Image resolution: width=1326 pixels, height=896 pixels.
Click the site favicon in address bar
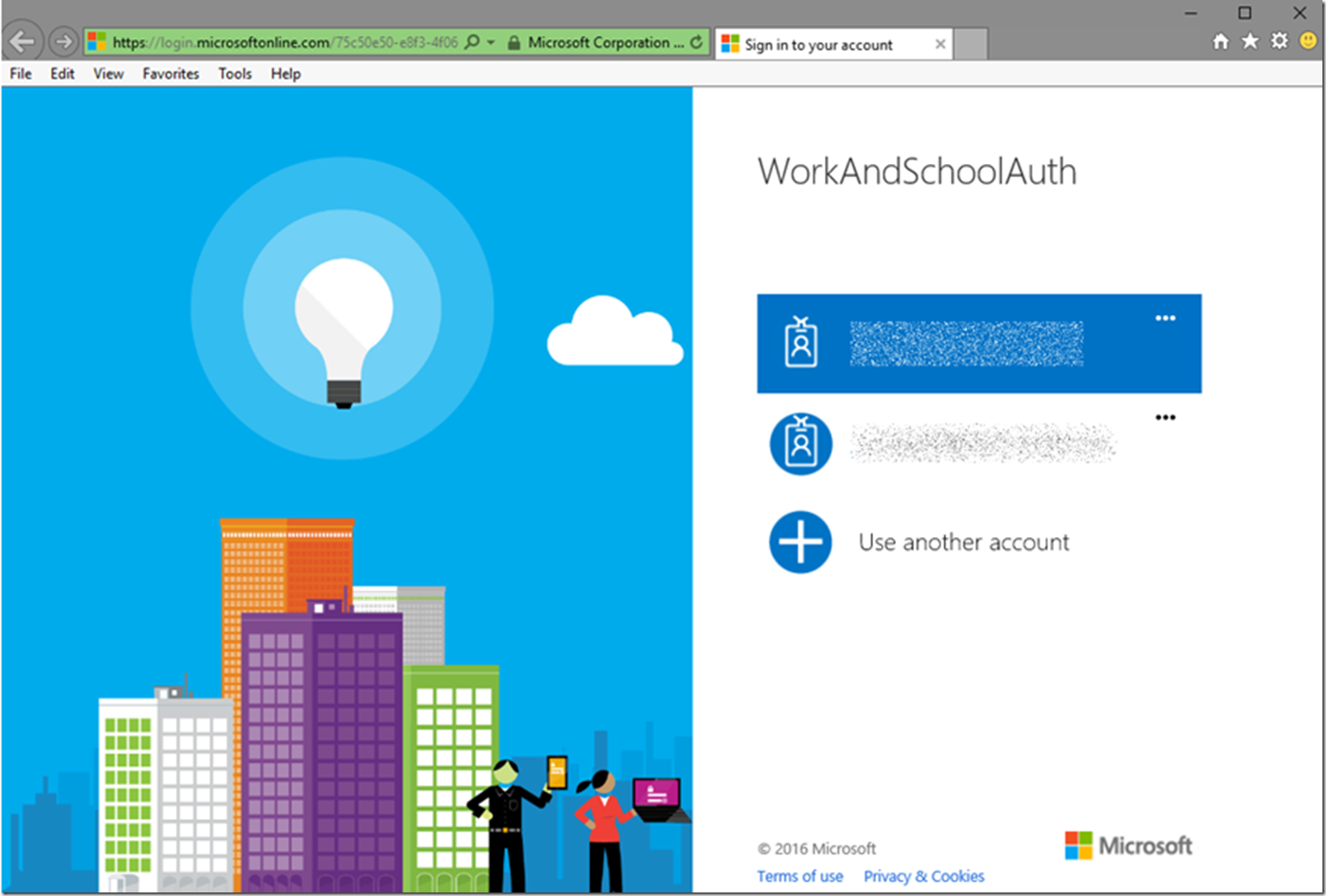pyautogui.click(x=97, y=42)
